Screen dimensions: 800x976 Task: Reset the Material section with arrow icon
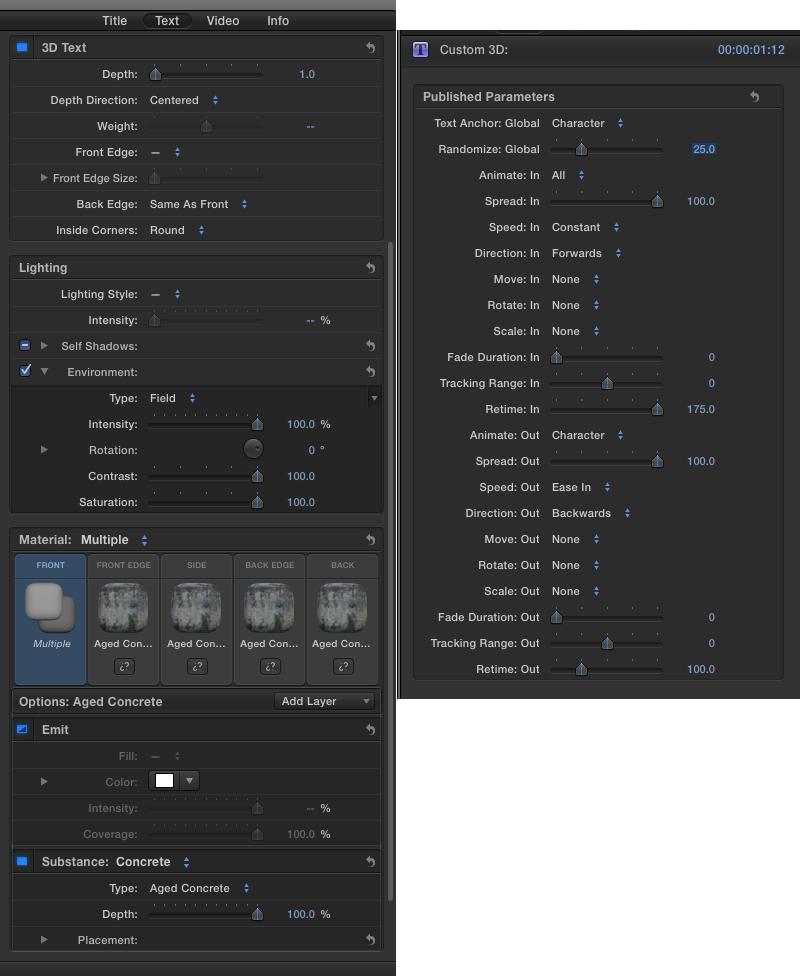click(x=370, y=540)
